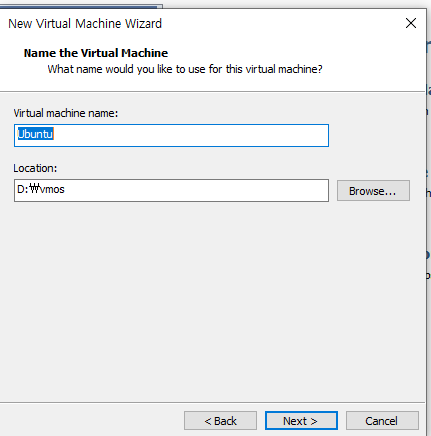Image resolution: width=431 pixels, height=436 pixels.
Task: Click the 'New Virtual Machine Wizard' title
Action: coord(85,24)
